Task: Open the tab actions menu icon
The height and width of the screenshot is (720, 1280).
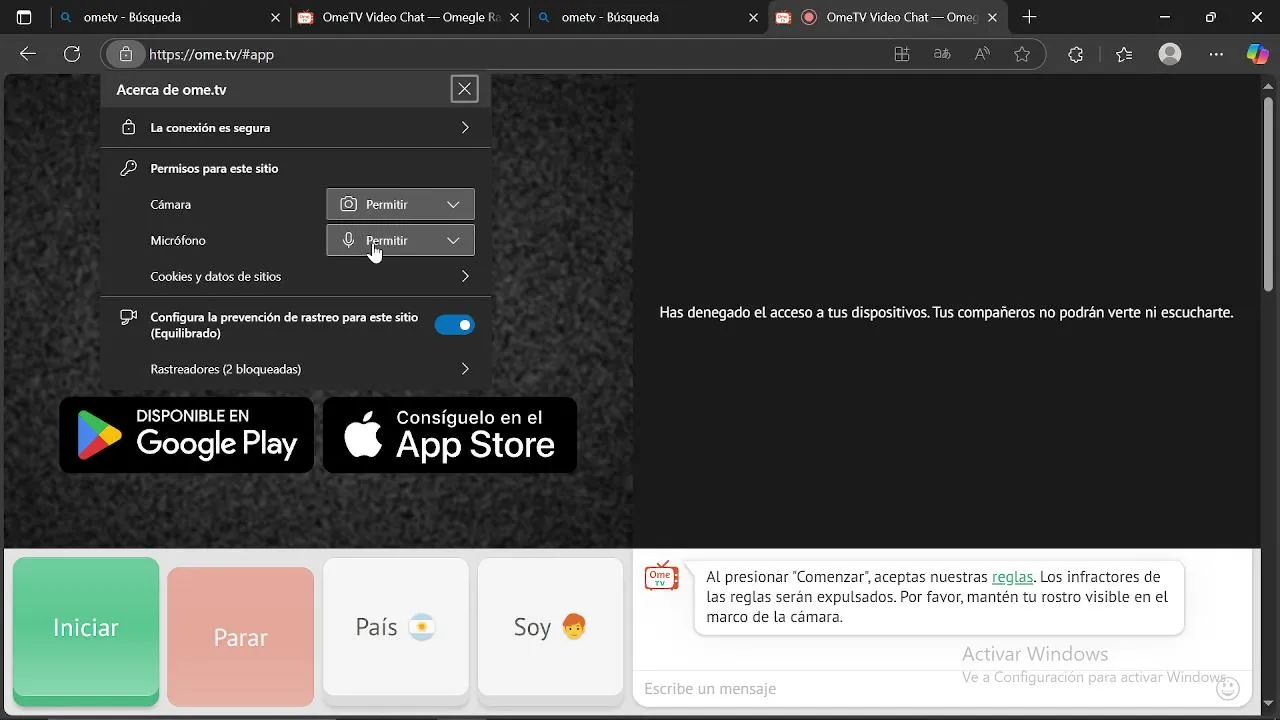Action: click(x=24, y=17)
